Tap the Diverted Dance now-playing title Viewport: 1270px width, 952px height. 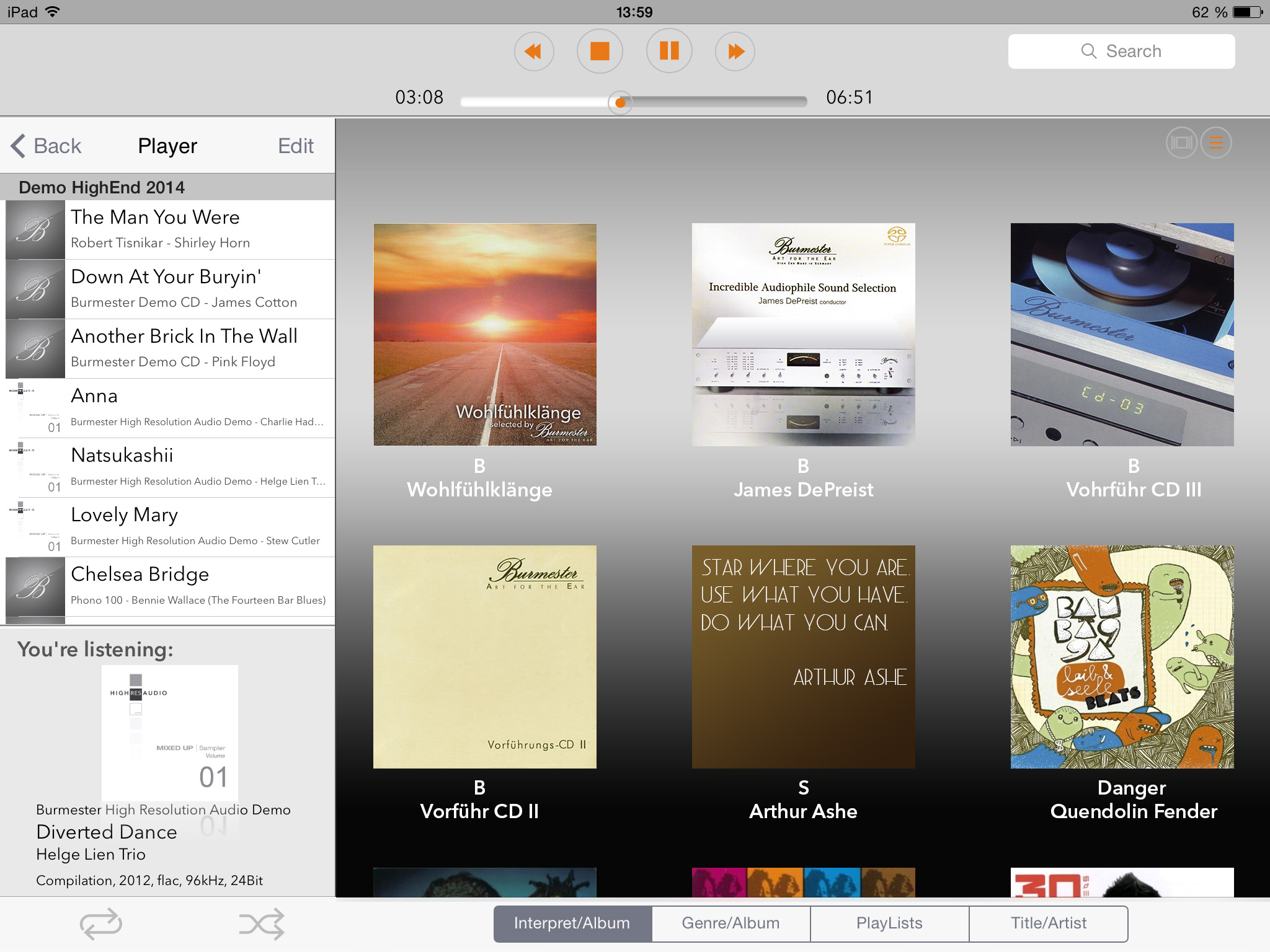point(107,832)
